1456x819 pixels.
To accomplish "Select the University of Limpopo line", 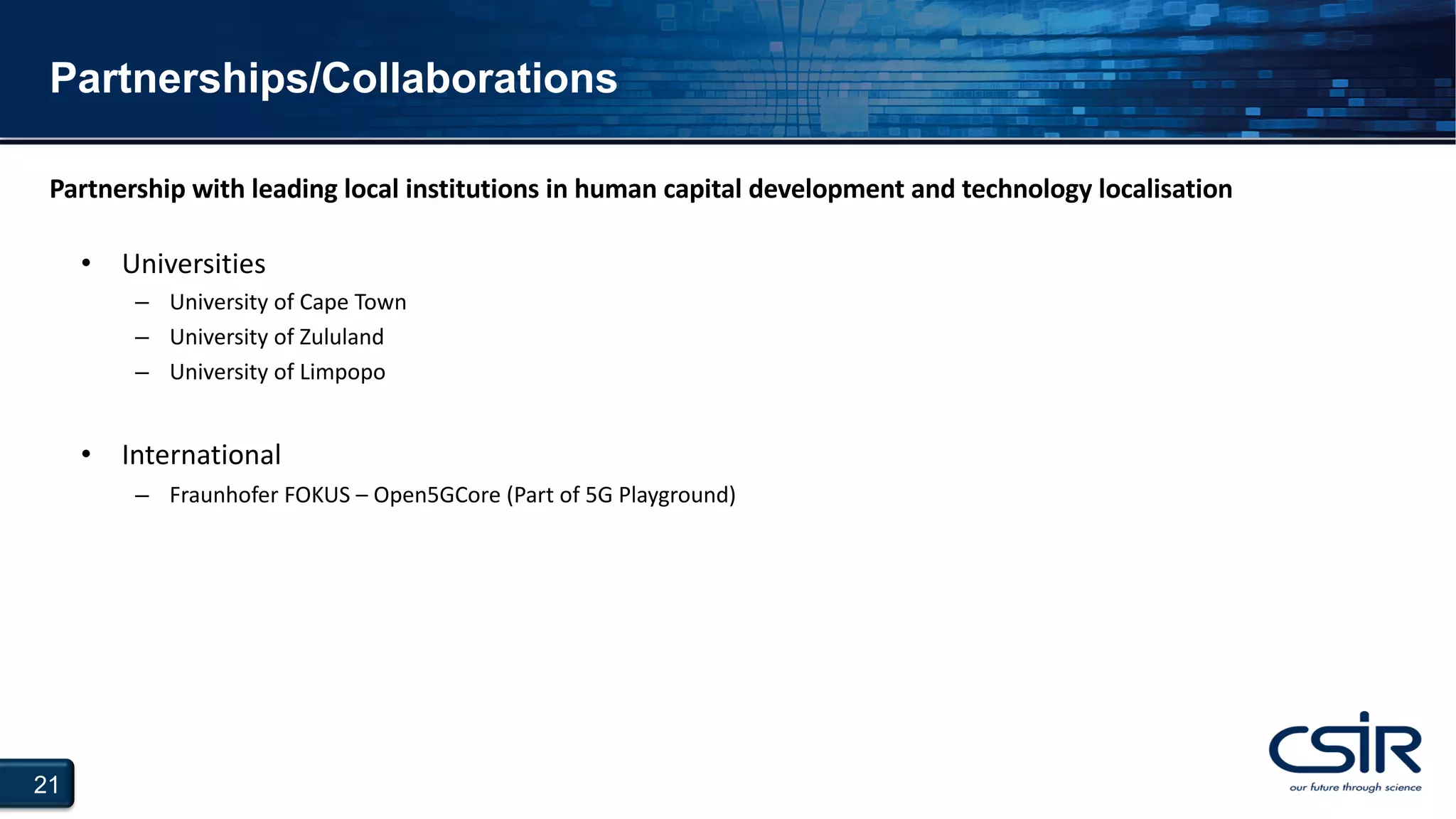I will click(x=277, y=372).
